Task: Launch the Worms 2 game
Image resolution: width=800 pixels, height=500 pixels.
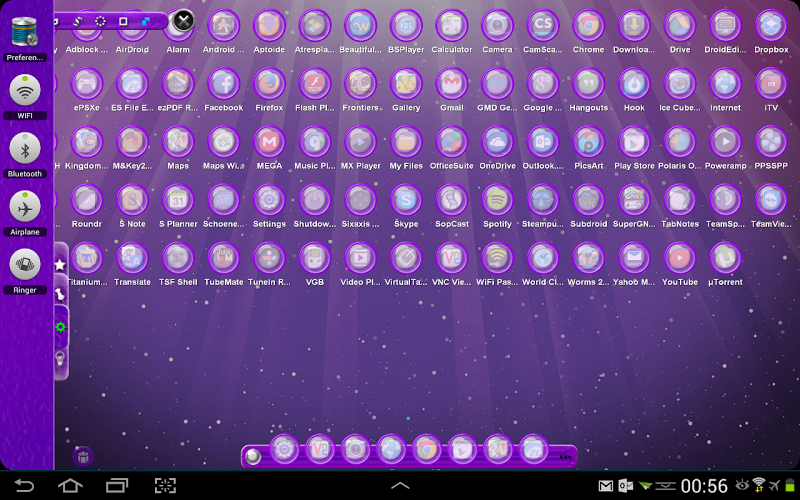Action: click(x=588, y=258)
